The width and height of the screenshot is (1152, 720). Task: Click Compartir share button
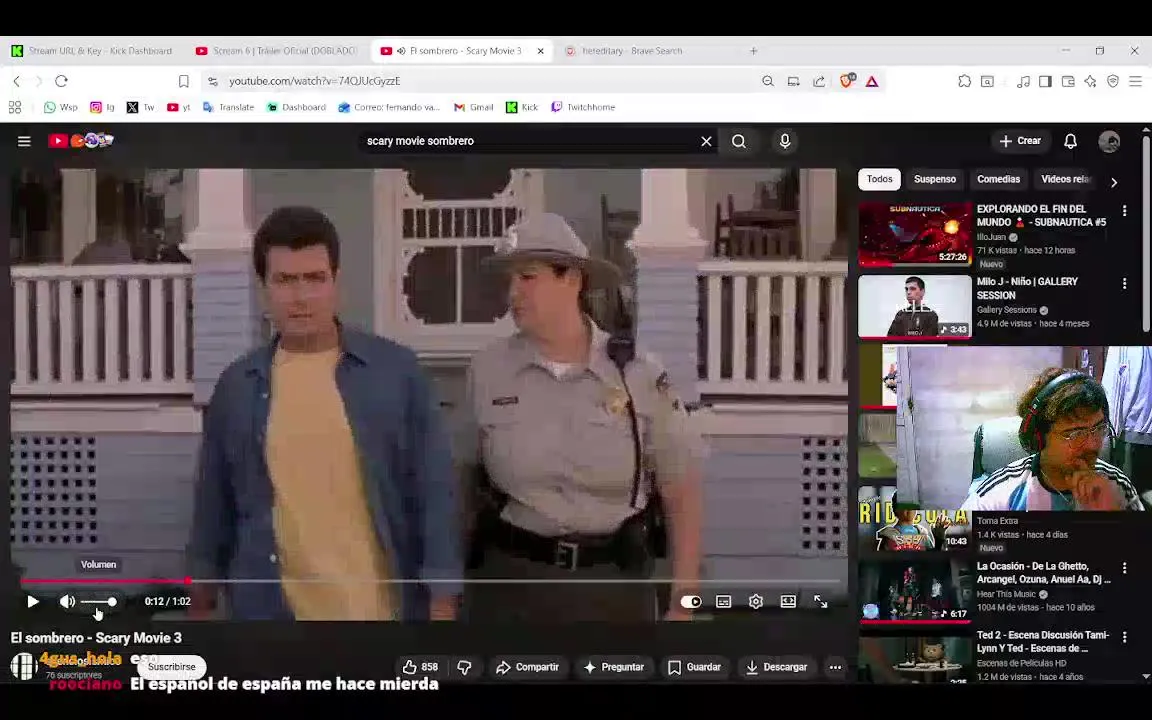(528, 667)
